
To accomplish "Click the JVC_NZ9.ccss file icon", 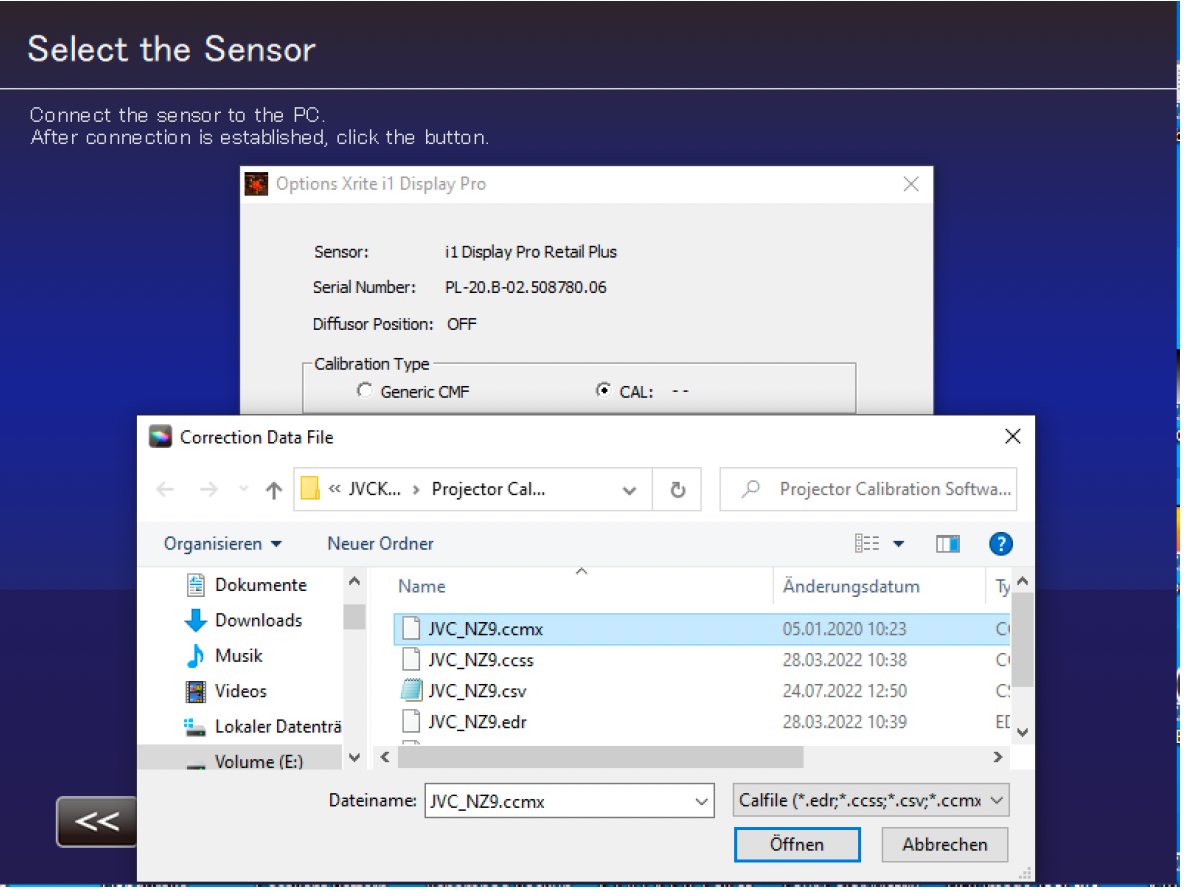I will (x=411, y=659).
